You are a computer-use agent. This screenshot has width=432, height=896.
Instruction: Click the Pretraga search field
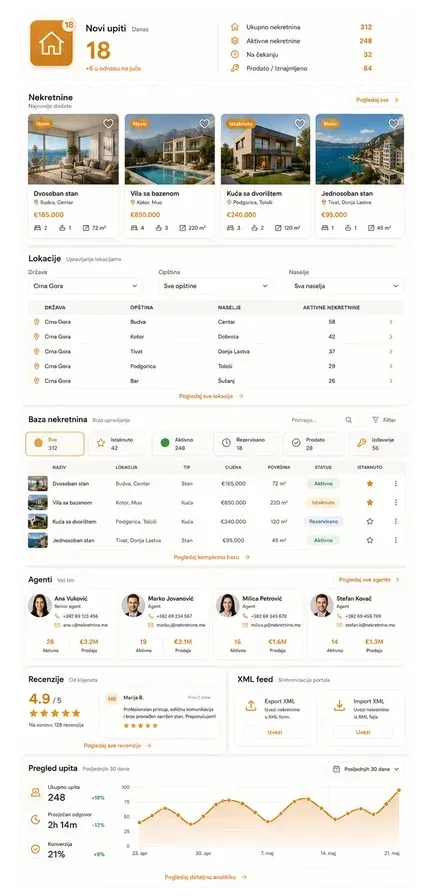pyautogui.click(x=317, y=420)
